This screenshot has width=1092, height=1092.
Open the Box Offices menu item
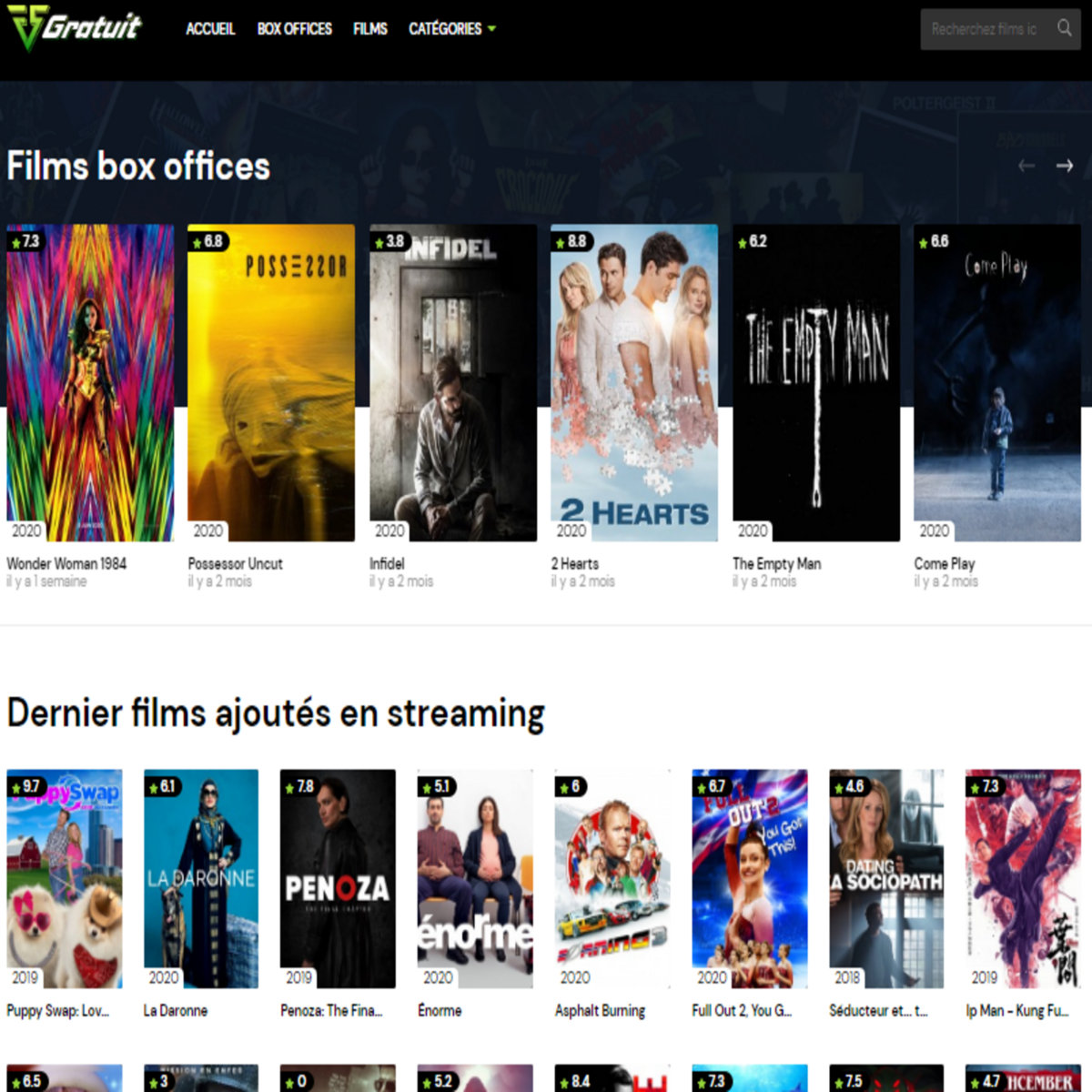[294, 29]
